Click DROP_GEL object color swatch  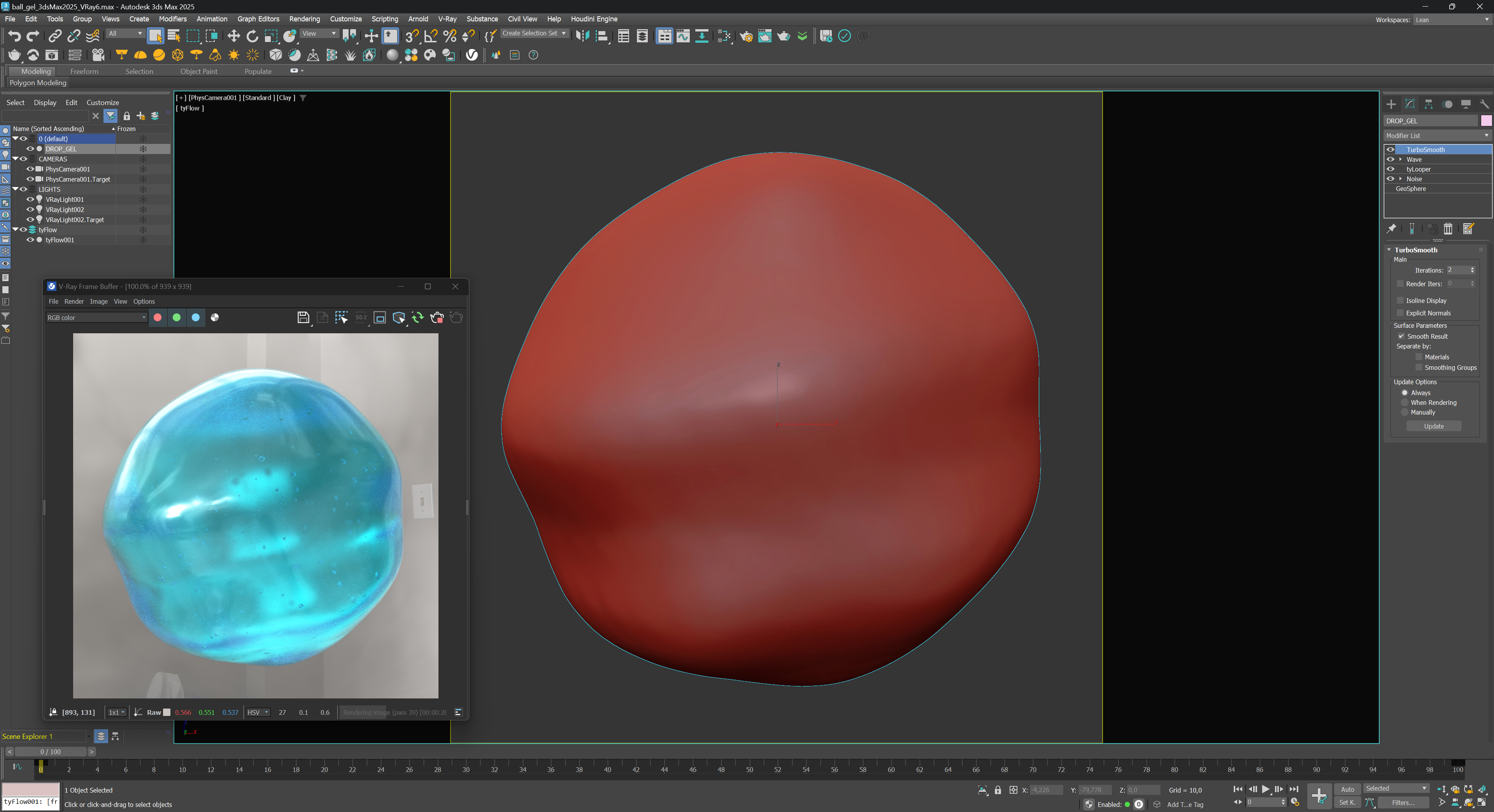point(1486,121)
